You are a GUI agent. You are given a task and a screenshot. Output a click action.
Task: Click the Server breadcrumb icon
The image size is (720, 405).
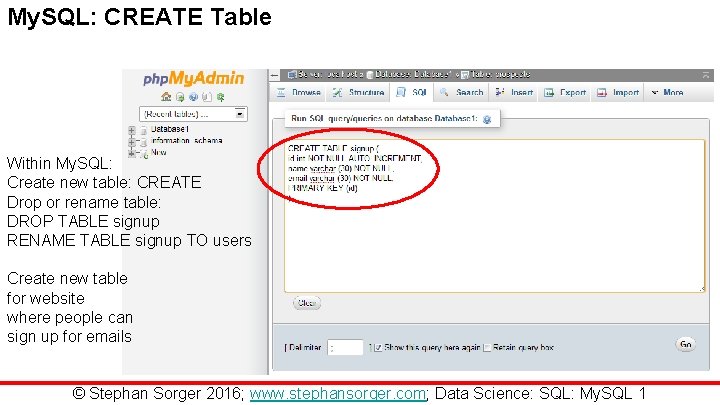click(291, 74)
